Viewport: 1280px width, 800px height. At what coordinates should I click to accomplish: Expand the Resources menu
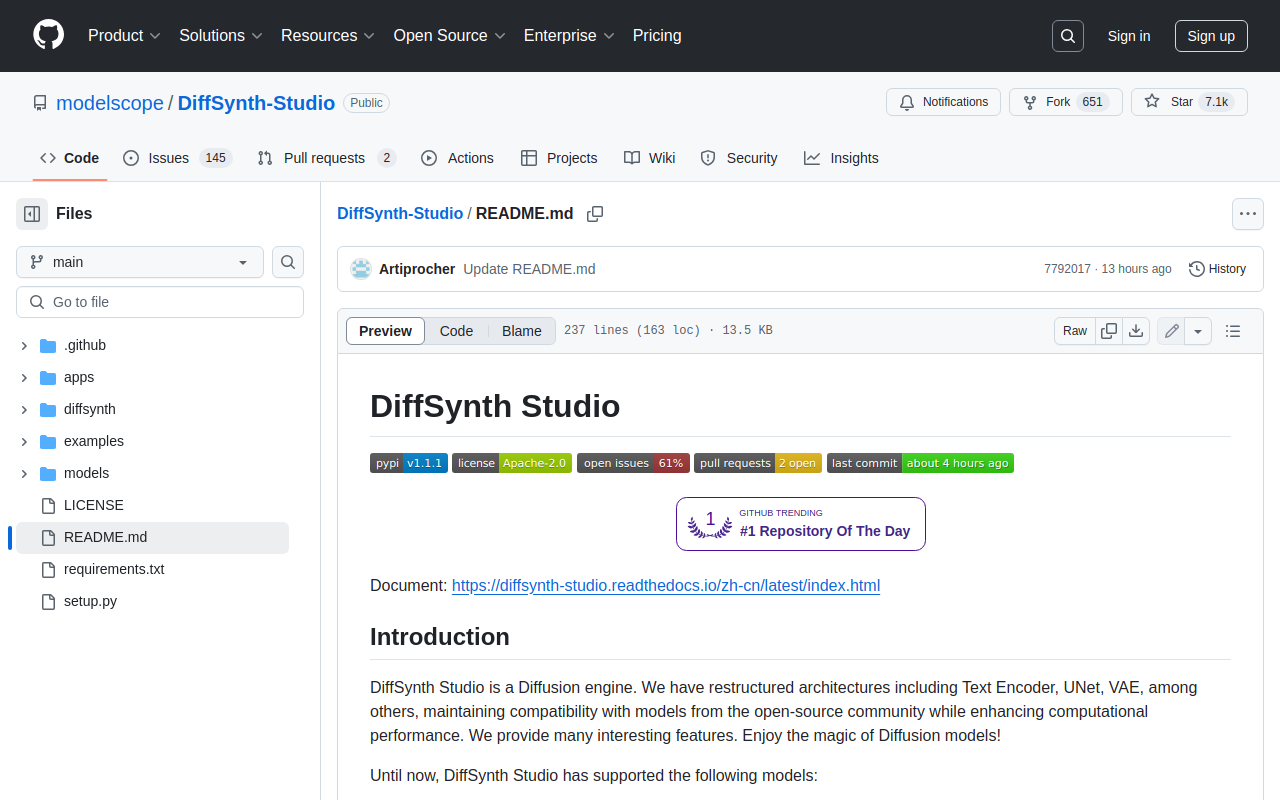point(328,36)
